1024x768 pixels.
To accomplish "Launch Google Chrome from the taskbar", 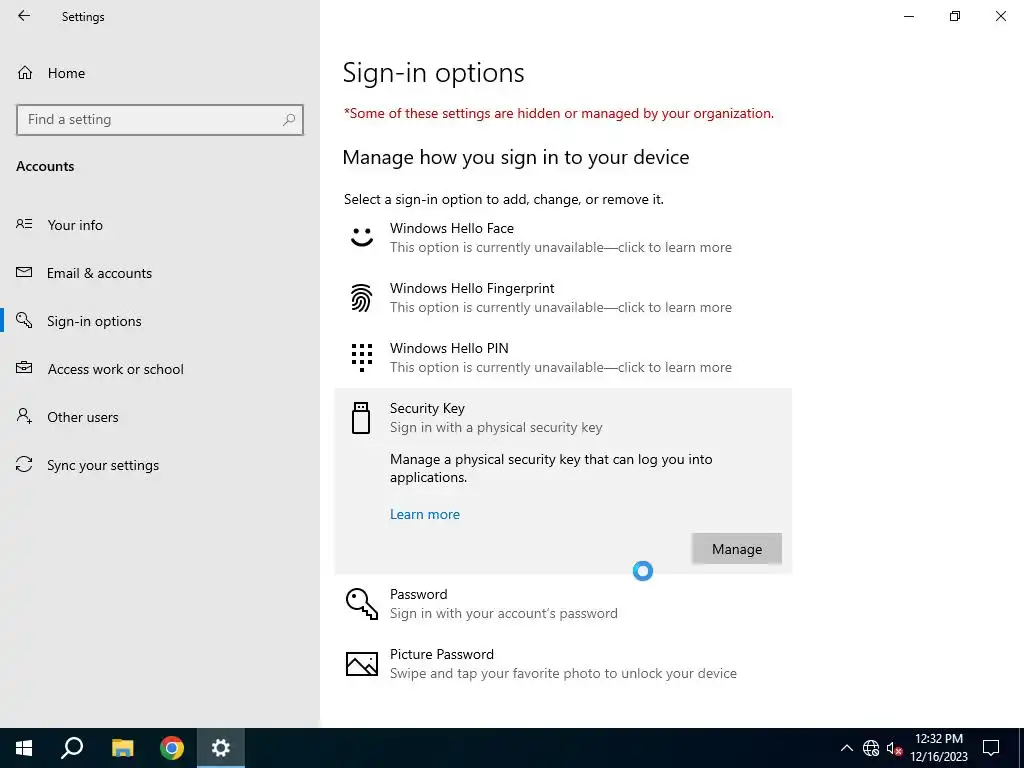I will 172,748.
